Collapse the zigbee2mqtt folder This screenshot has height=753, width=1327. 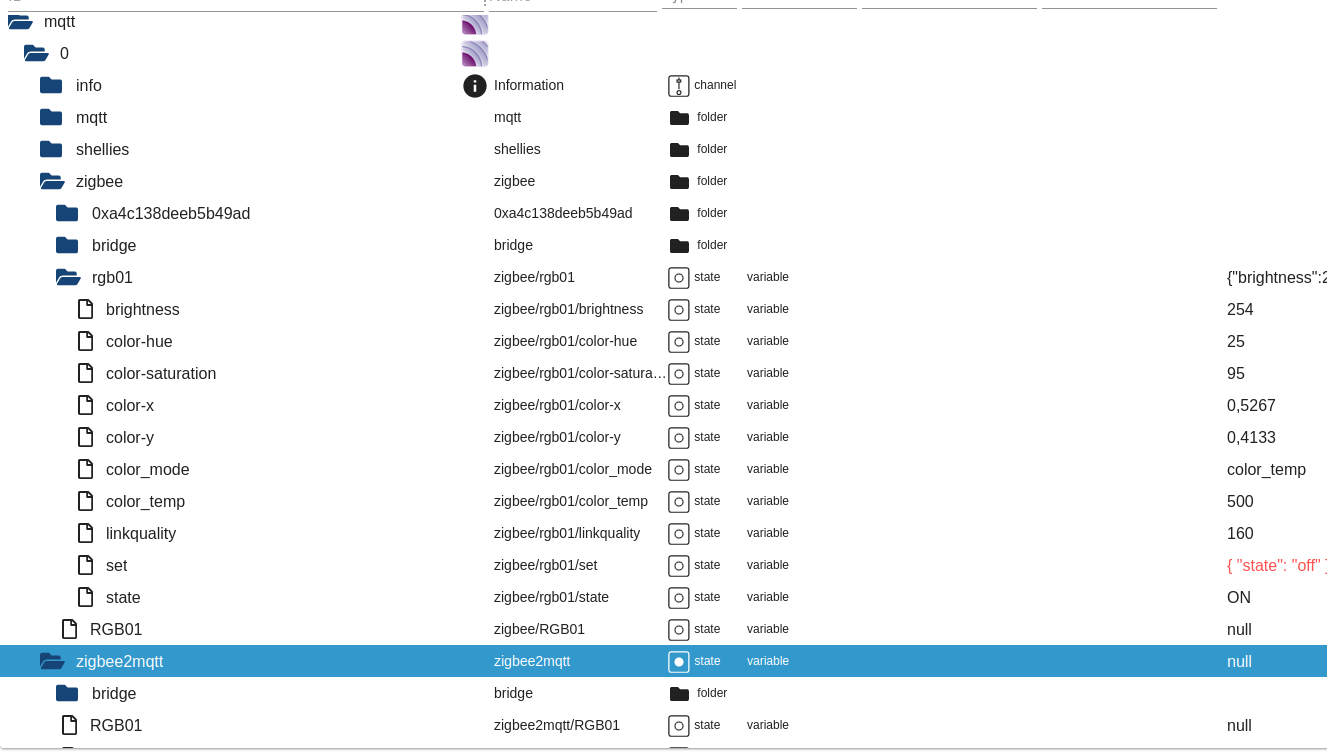(x=52, y=661)
